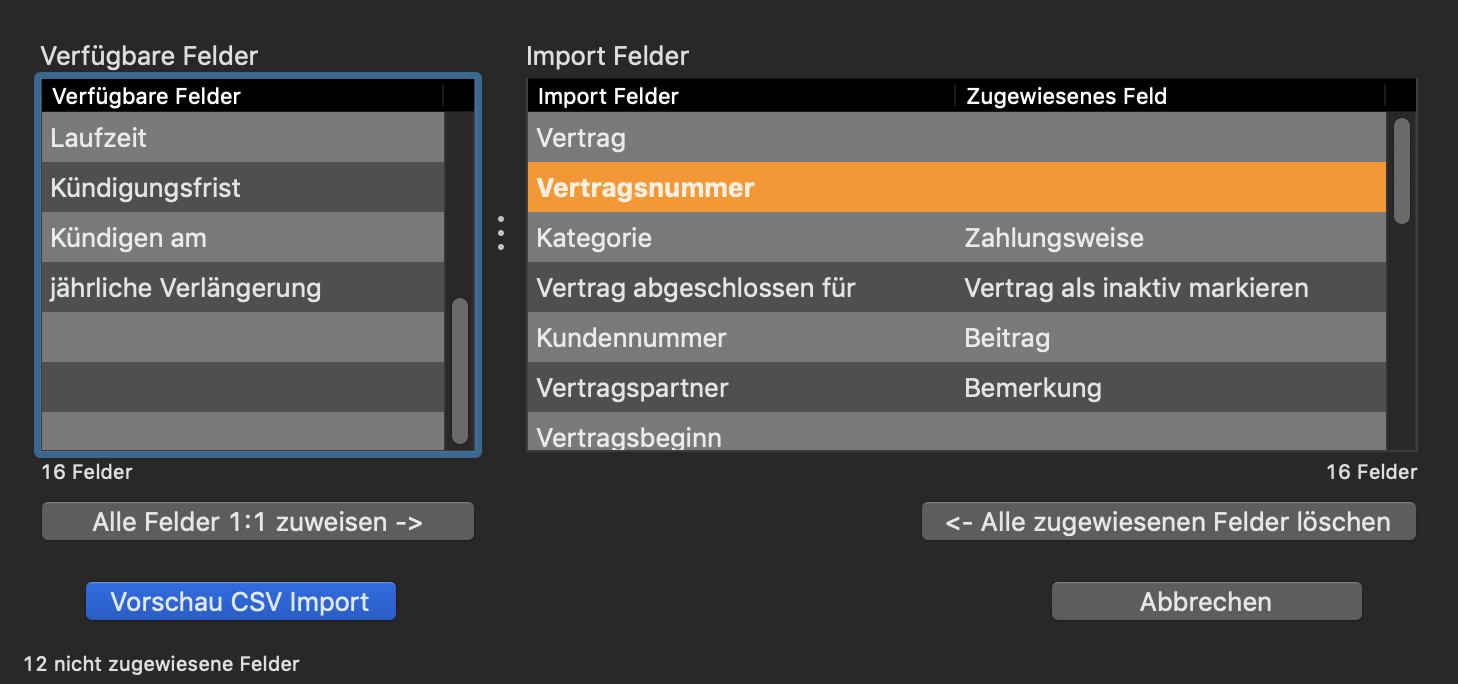This screenshot has height=684, width=1458.
Task: Click the three-dot divider between lists
Action: coord(501,233)
